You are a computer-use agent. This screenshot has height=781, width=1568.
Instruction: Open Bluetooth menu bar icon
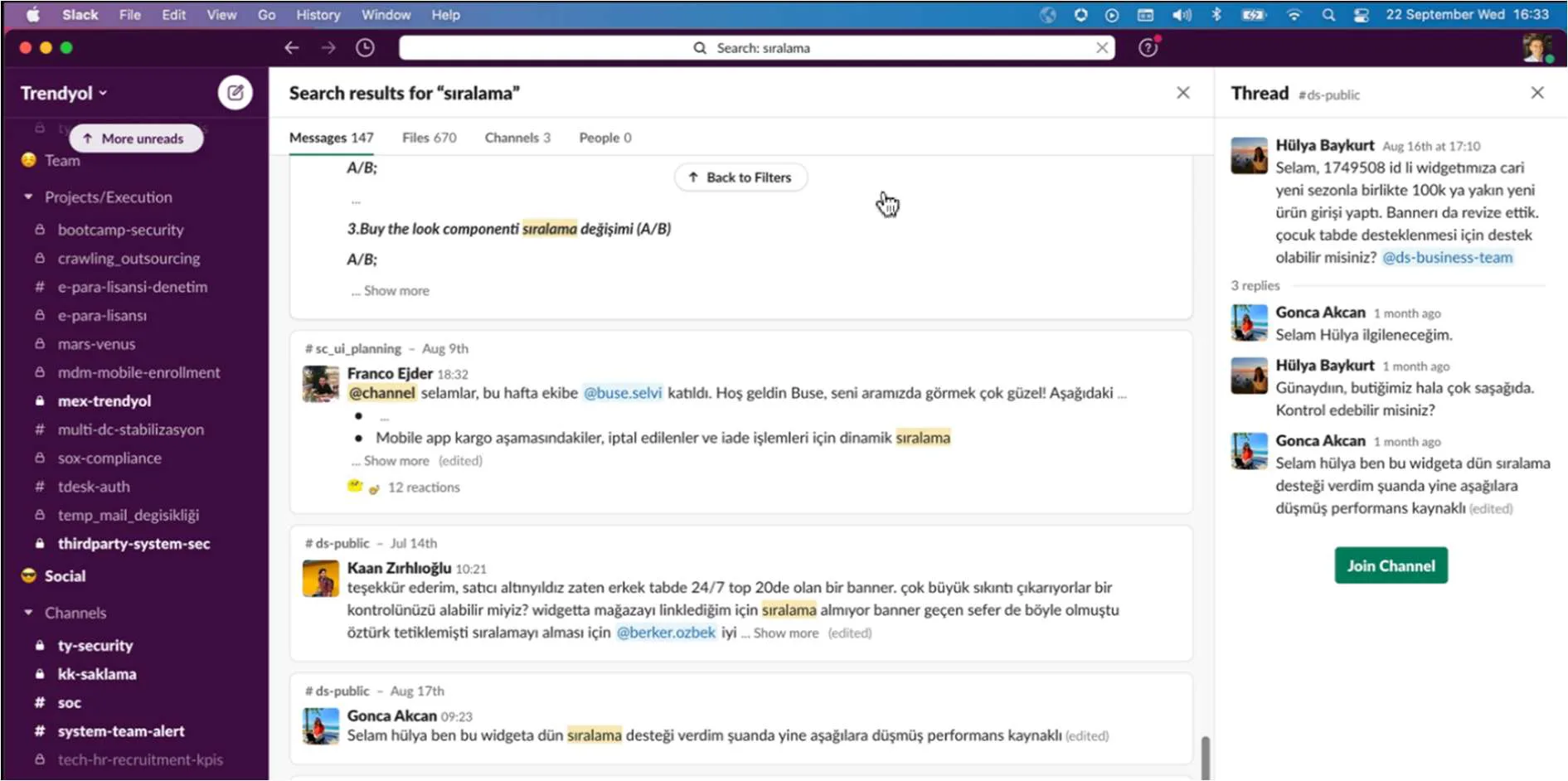1216,14
